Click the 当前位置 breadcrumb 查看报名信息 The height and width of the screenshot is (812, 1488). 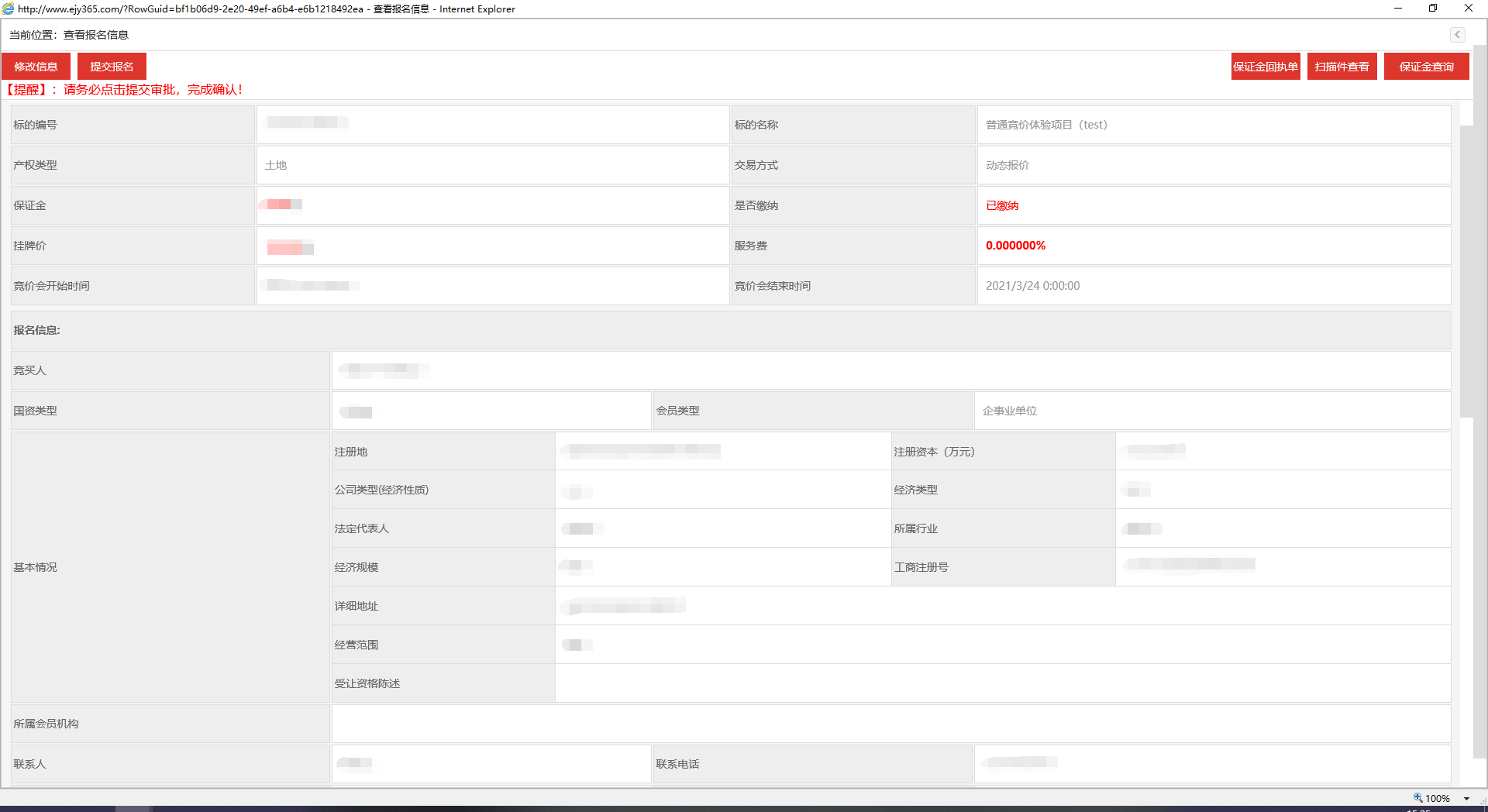[x=96, y=35]
